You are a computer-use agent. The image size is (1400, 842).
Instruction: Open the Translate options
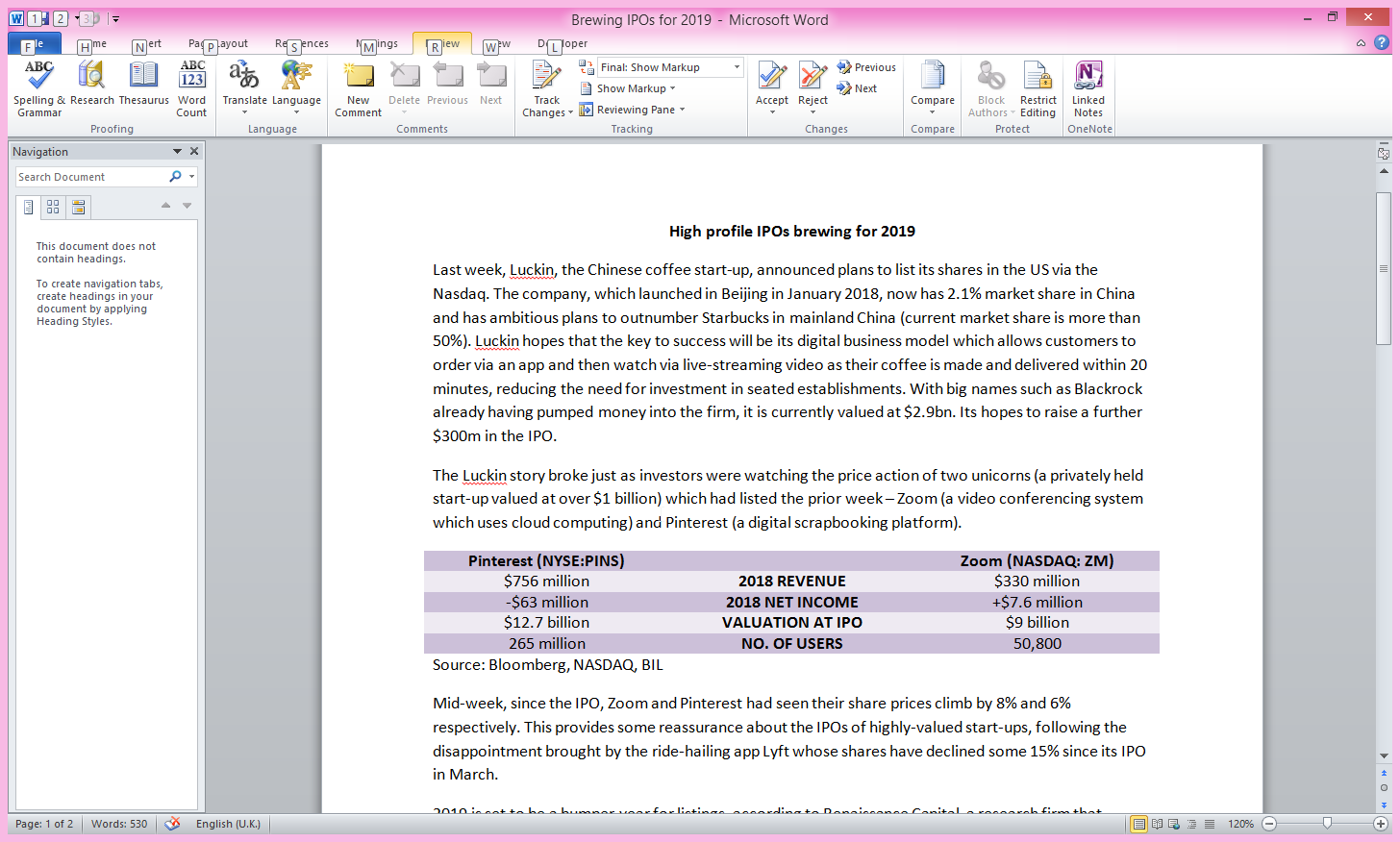244,87
